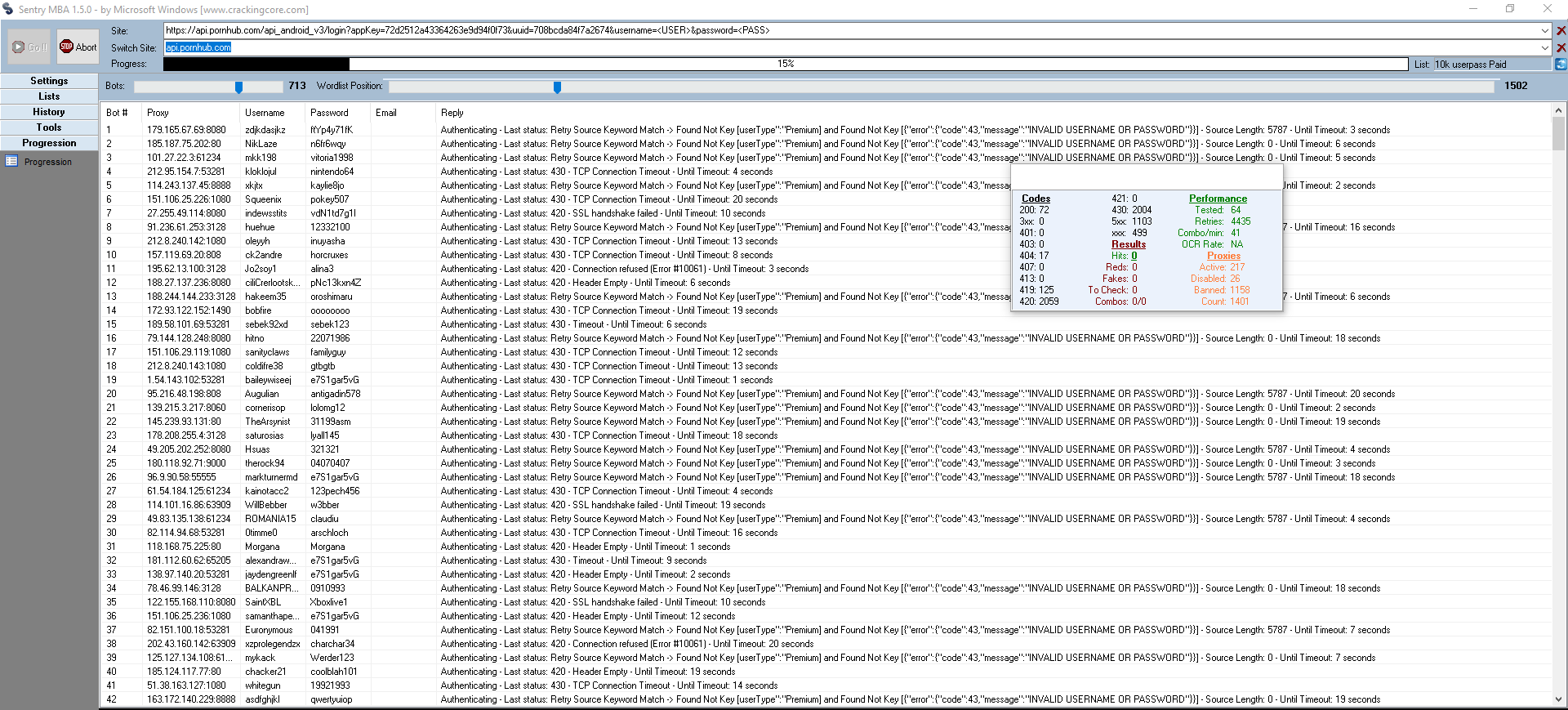Open the Lists section in the sidebar
This screenshot has width=1568, height=710.
pyautogui.click(x=49, y=96)
